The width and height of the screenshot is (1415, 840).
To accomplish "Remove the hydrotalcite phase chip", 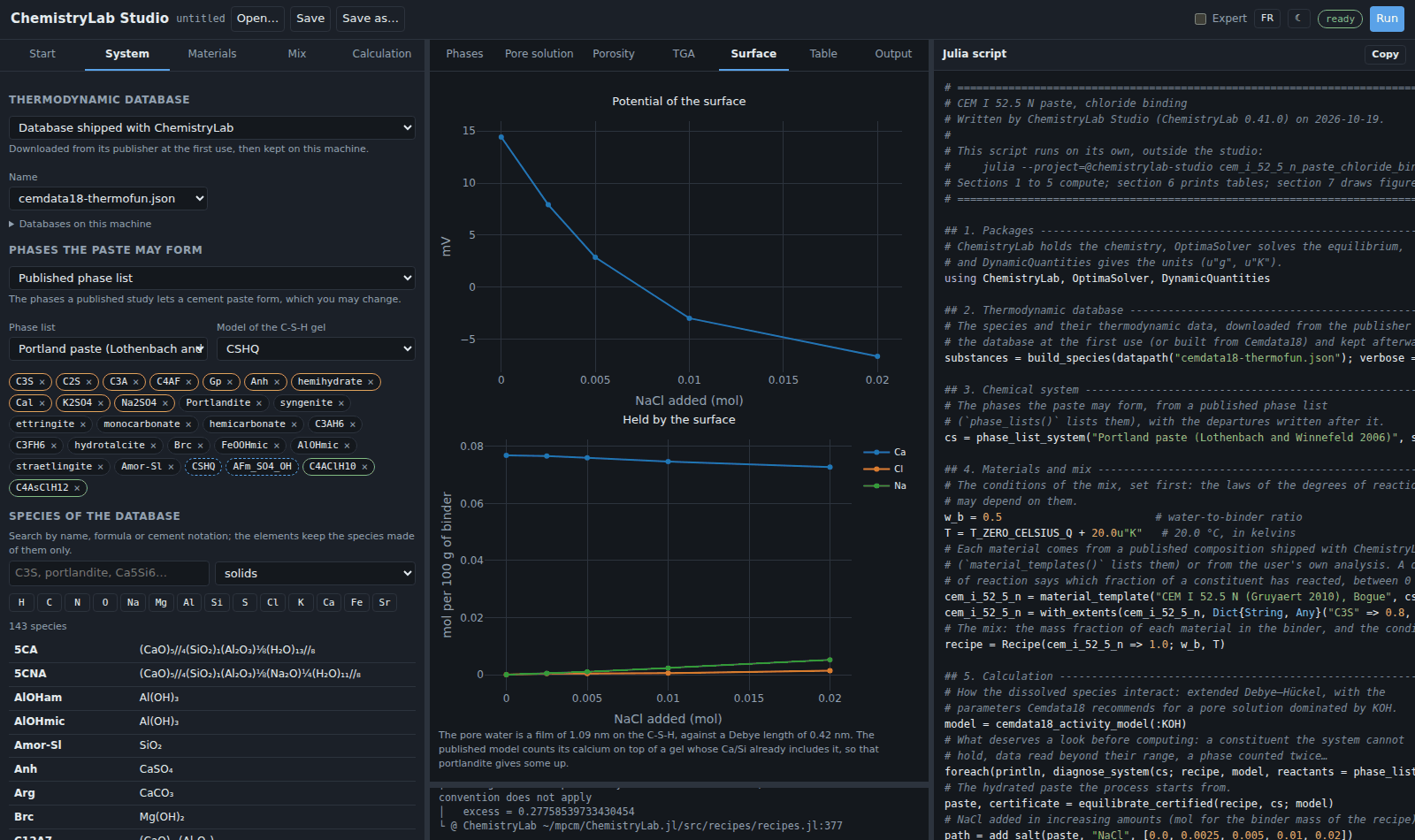I will coord(153,446).
